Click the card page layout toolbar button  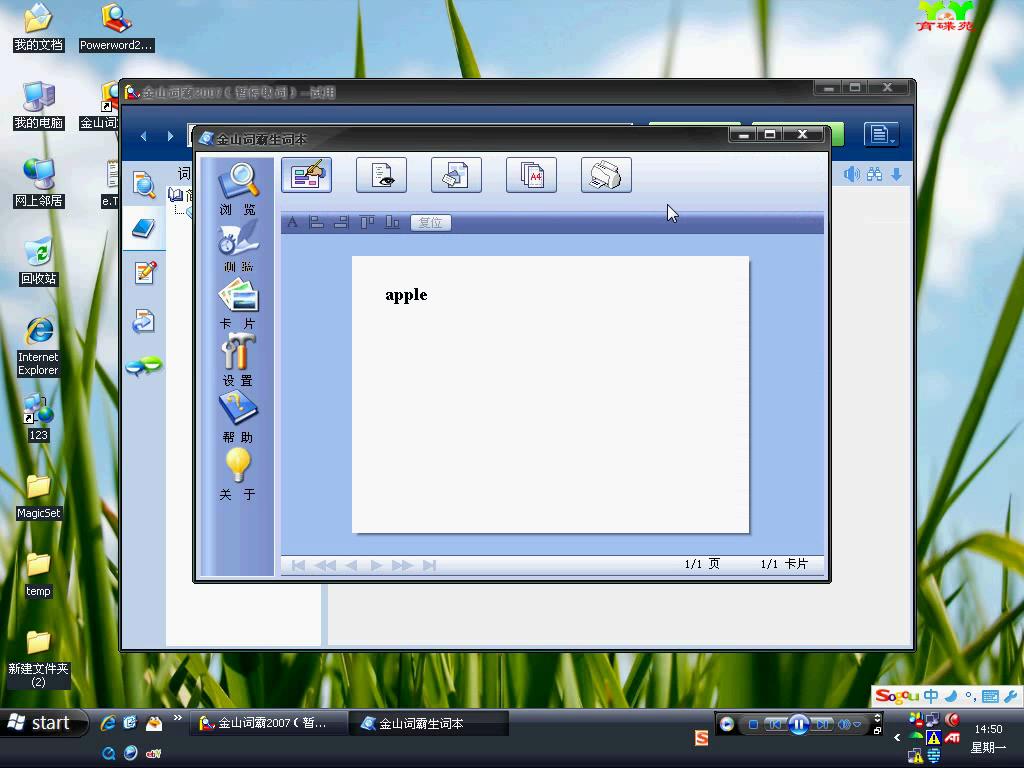[456, 175]
